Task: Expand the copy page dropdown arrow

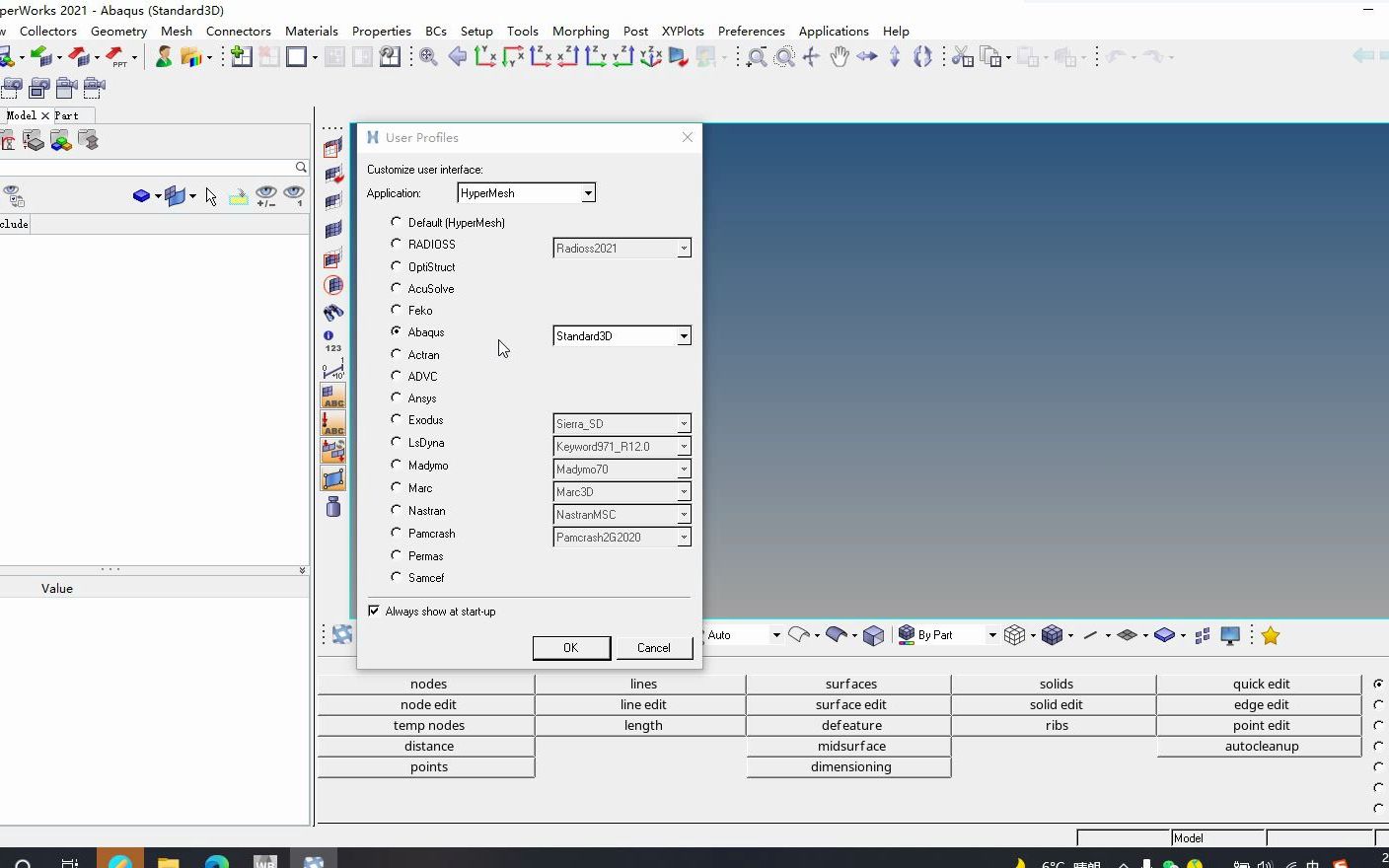Action: [x=1008, y=58]
